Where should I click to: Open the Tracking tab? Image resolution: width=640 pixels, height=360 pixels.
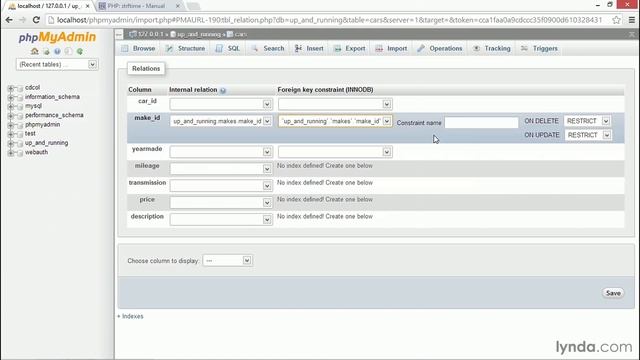492,49
